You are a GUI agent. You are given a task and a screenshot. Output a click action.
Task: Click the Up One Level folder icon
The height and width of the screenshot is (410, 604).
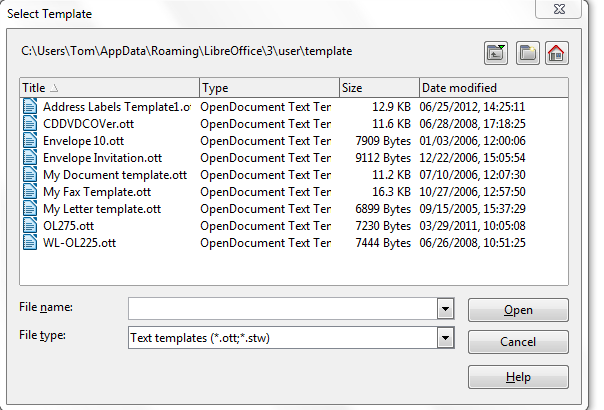point(496,52)
